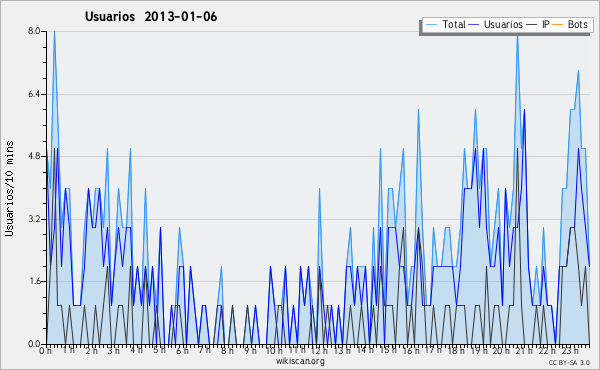Click the x-axis label '1 h'
This screenshot has height=370, width=600.
click(69, 350)
